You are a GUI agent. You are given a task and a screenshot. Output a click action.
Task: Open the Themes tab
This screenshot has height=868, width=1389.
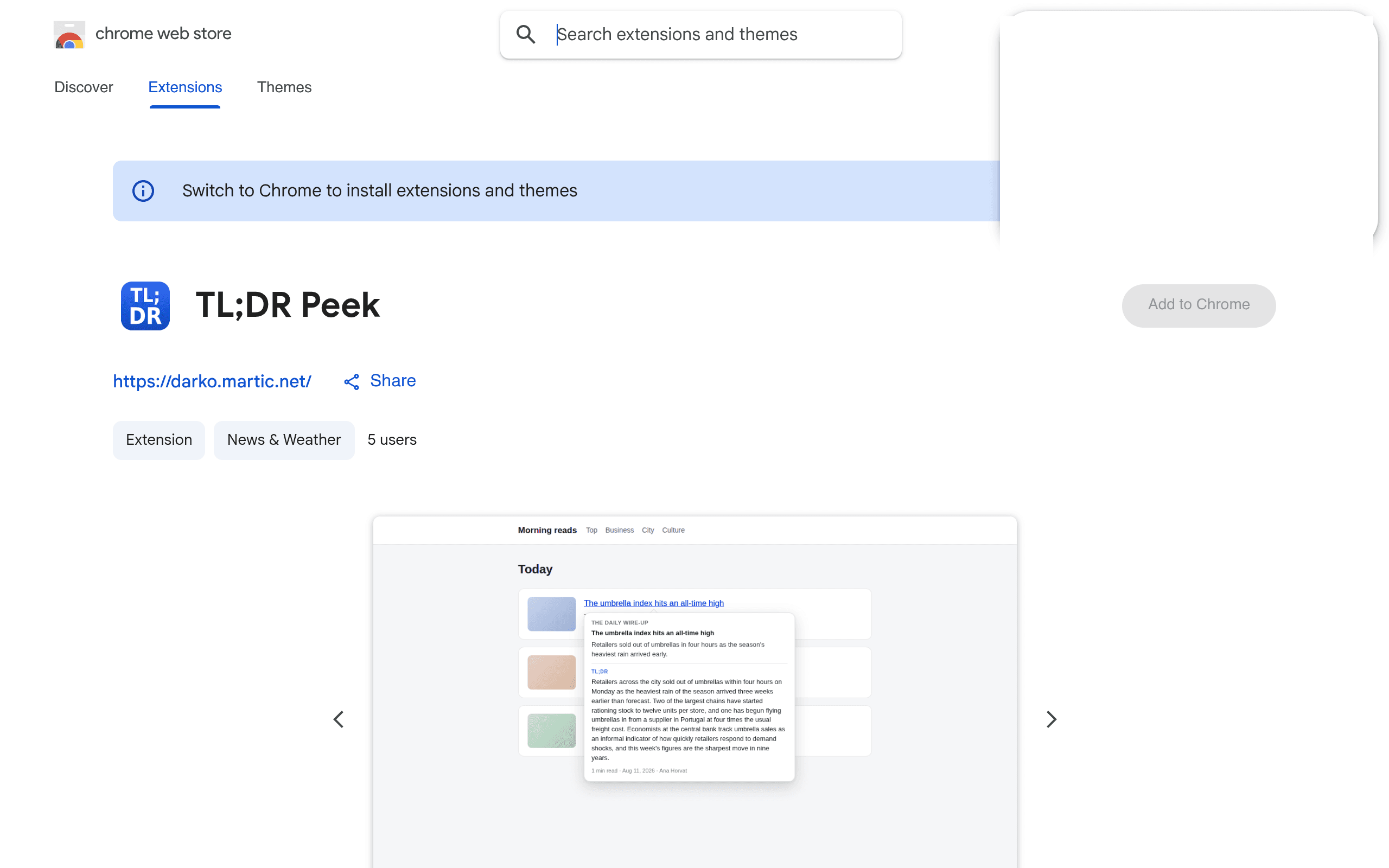click(x=284, y=87)
